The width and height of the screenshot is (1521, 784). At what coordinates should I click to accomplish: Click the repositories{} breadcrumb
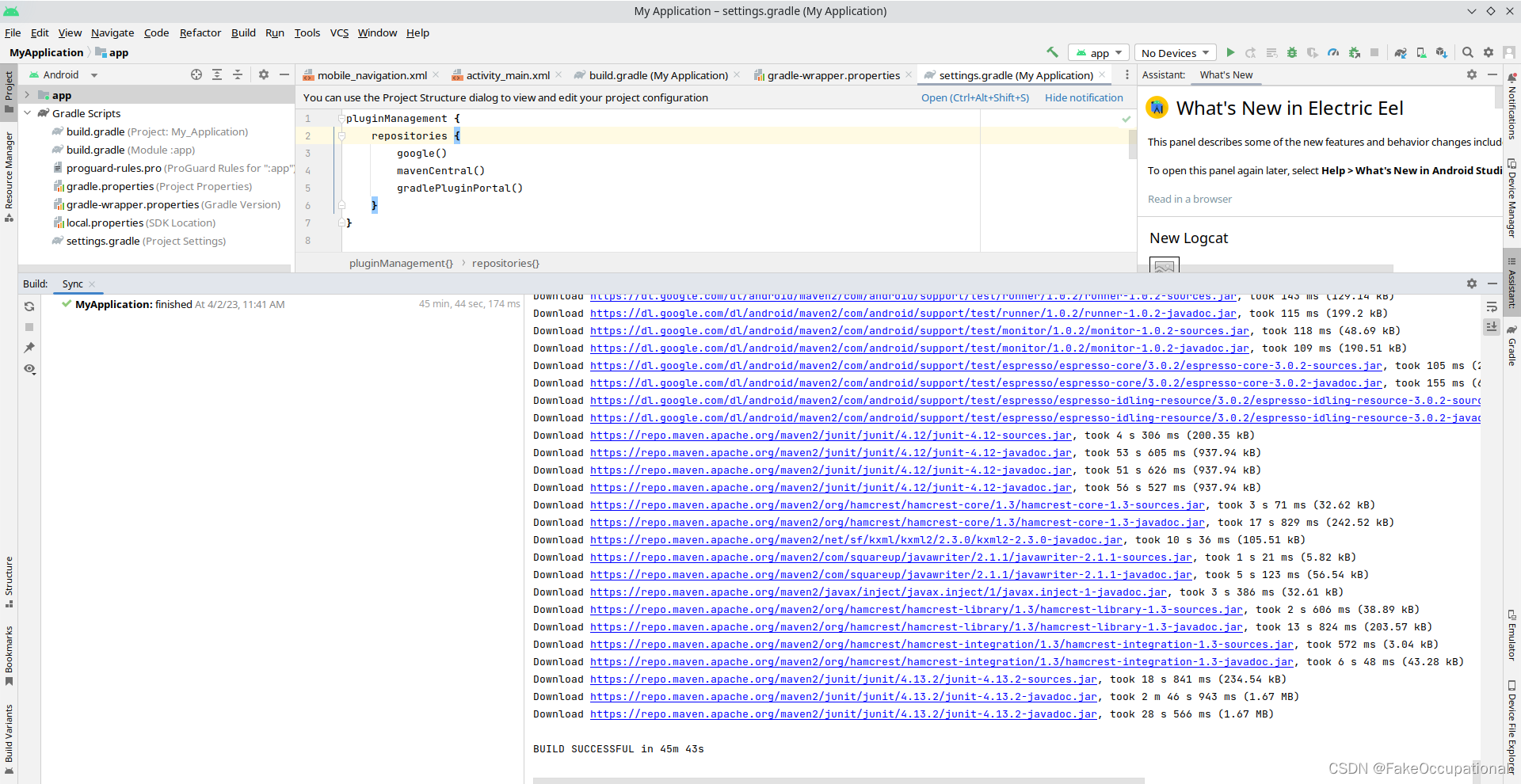[505, 263]
